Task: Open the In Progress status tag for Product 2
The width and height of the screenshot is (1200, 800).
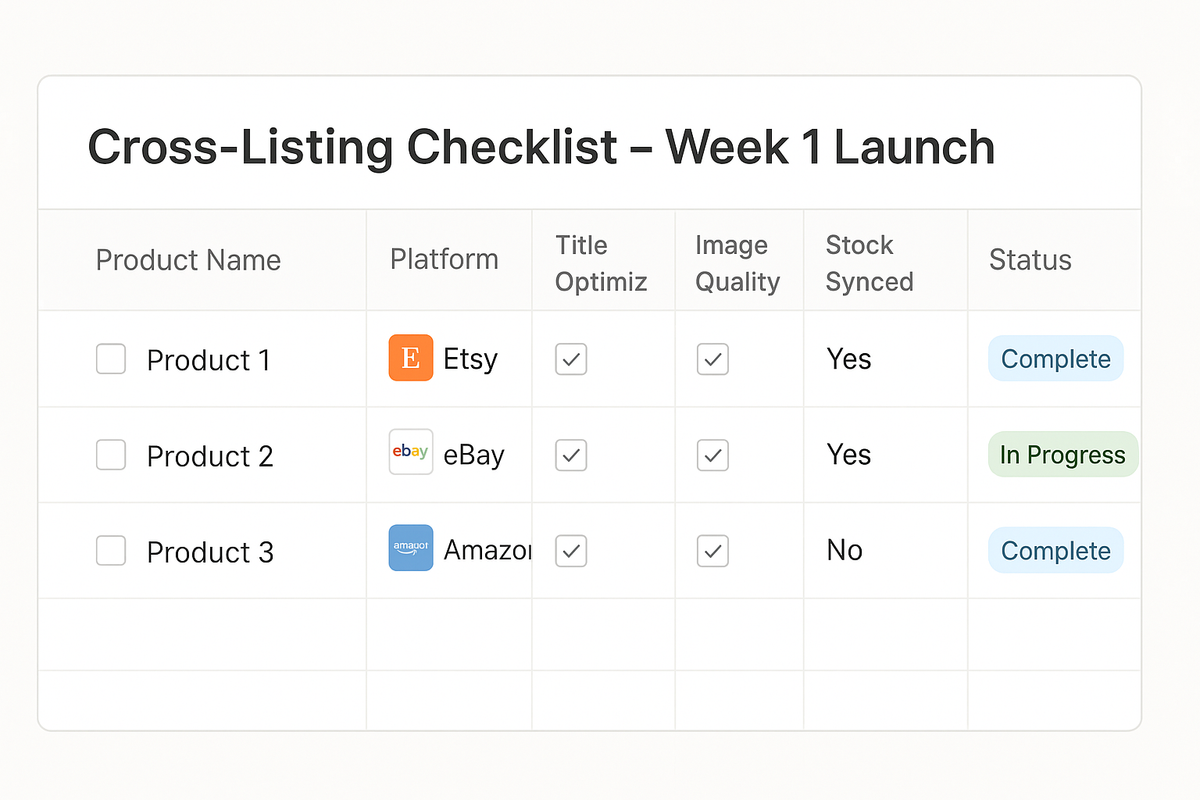Action: coord(1062,454)
